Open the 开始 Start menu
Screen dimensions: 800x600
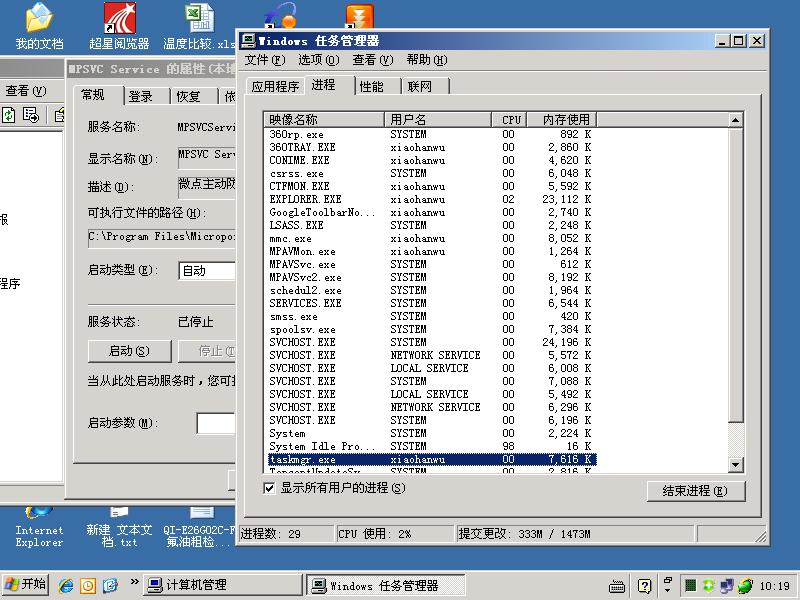tap(25, 585)
